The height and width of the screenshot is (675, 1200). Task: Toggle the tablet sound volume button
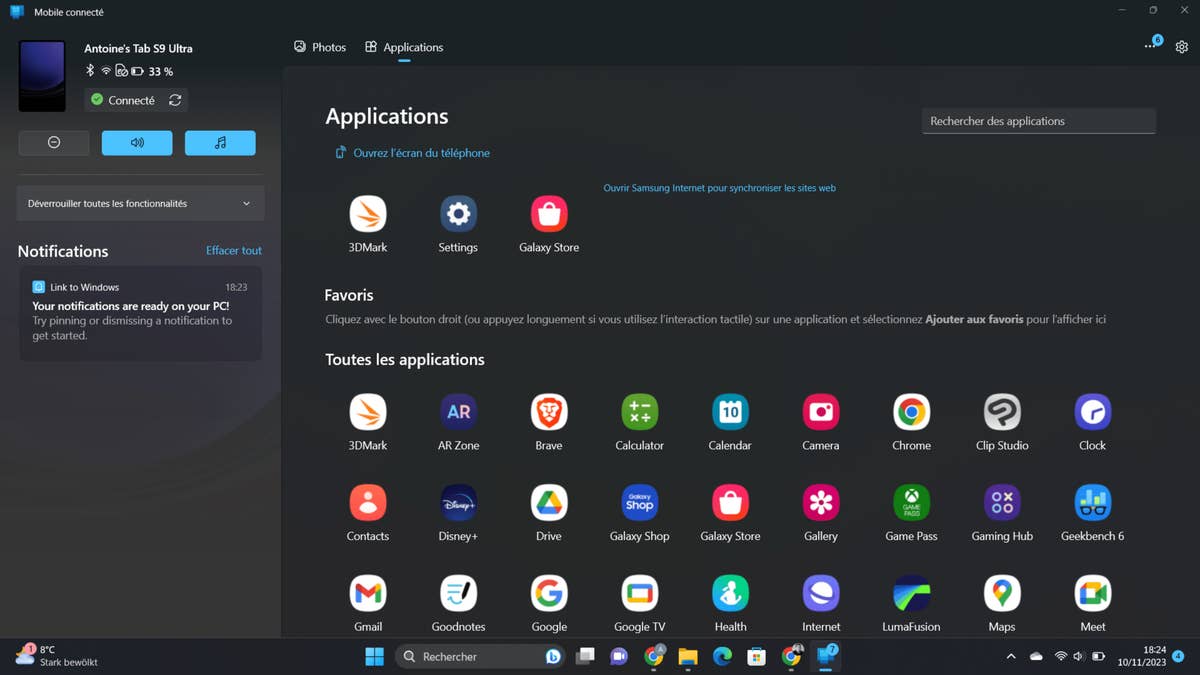click(137, 143)
